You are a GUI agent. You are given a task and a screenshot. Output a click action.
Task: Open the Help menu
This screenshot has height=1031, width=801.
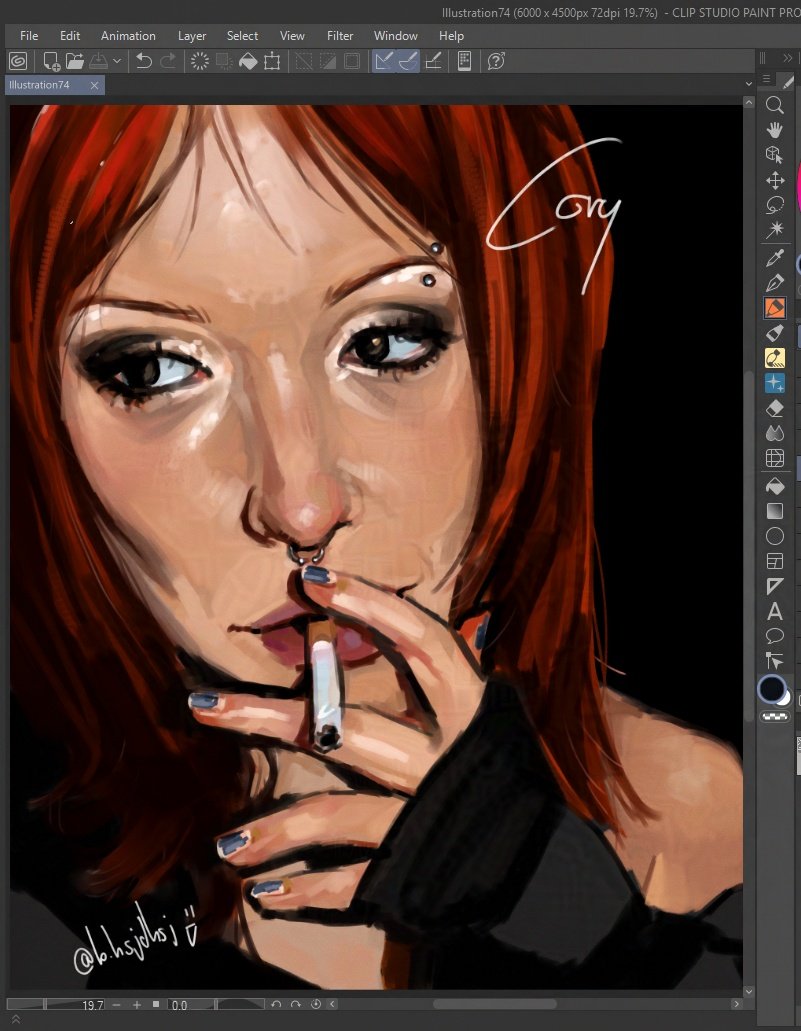click(451, 36)
